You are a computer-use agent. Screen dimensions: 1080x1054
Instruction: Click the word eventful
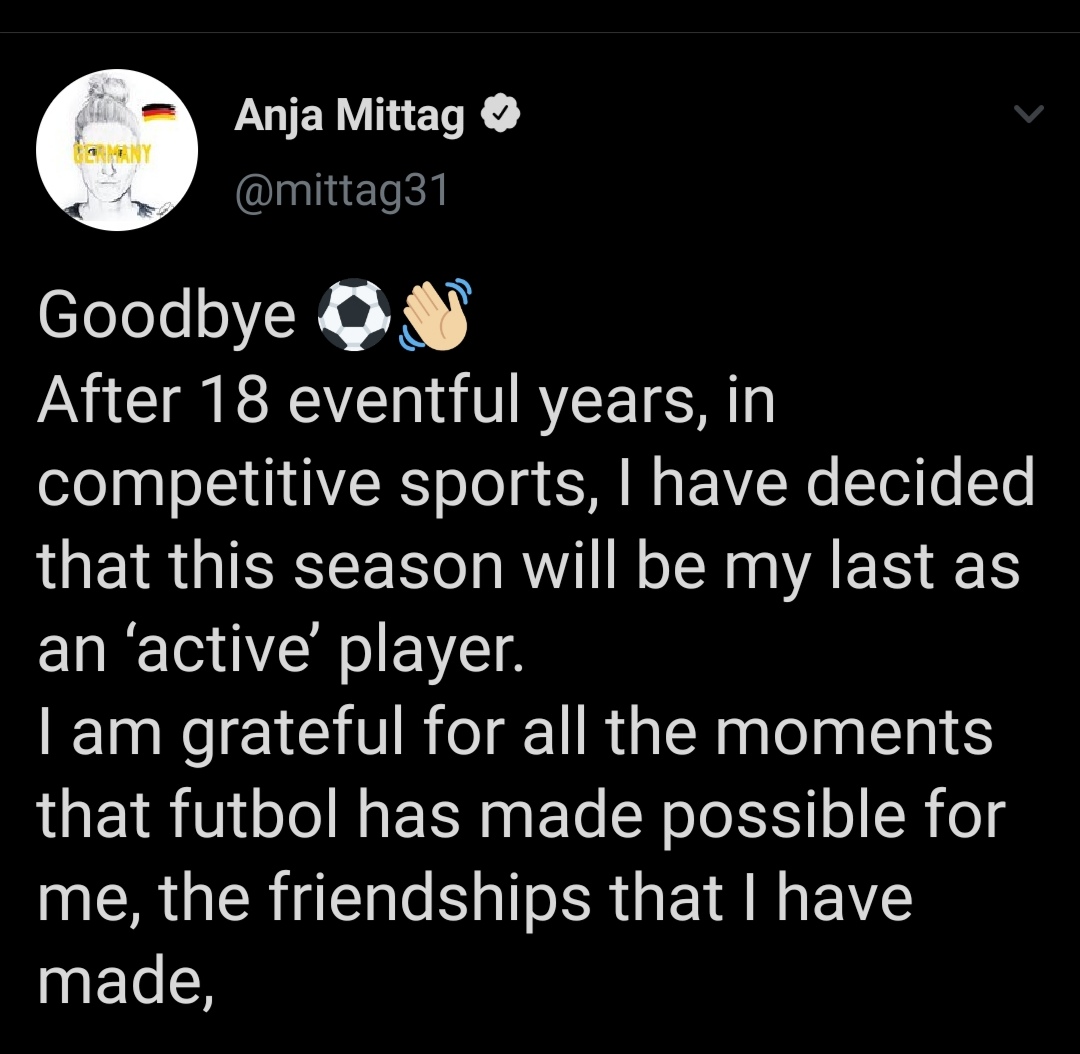404,400
